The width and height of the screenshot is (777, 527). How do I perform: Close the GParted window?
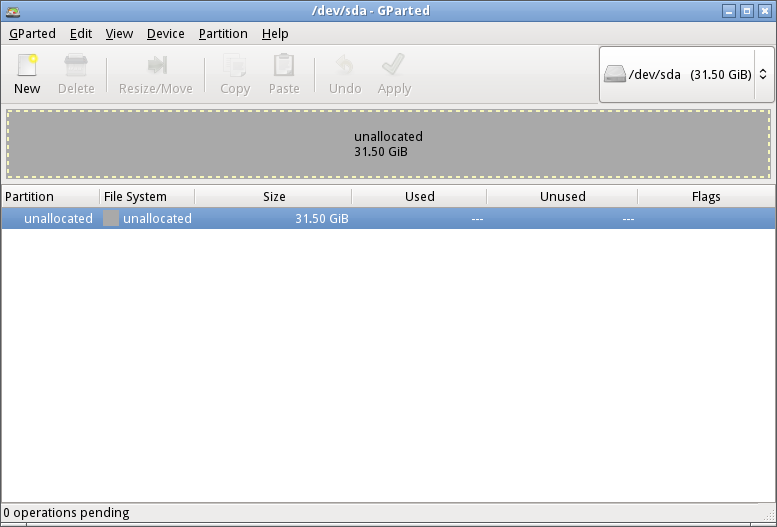765,11
